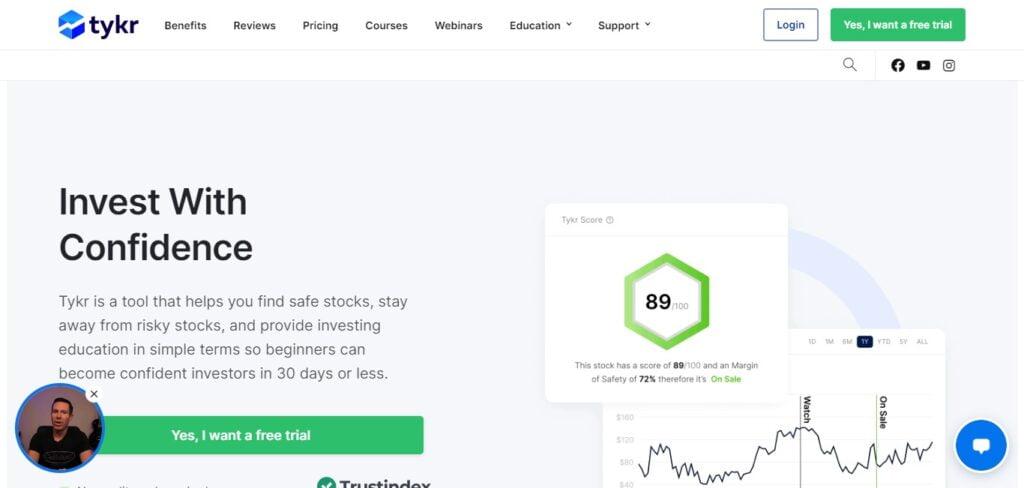Click the 'Tykr Score' card title
Image resolution: width=1024 pixels, height=488 pixels.
coord(582,220)
